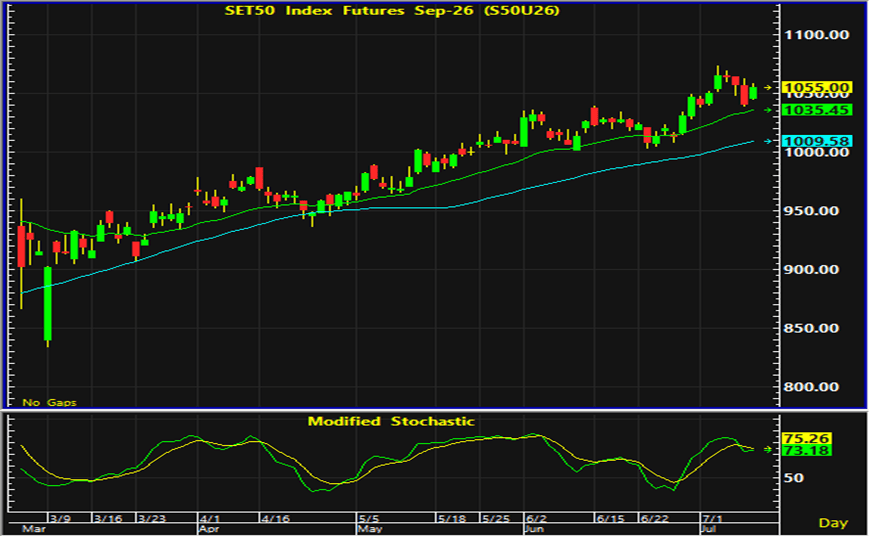Click the 3/16 date marker
Screen dimensions: 870x537
point(108,519)
